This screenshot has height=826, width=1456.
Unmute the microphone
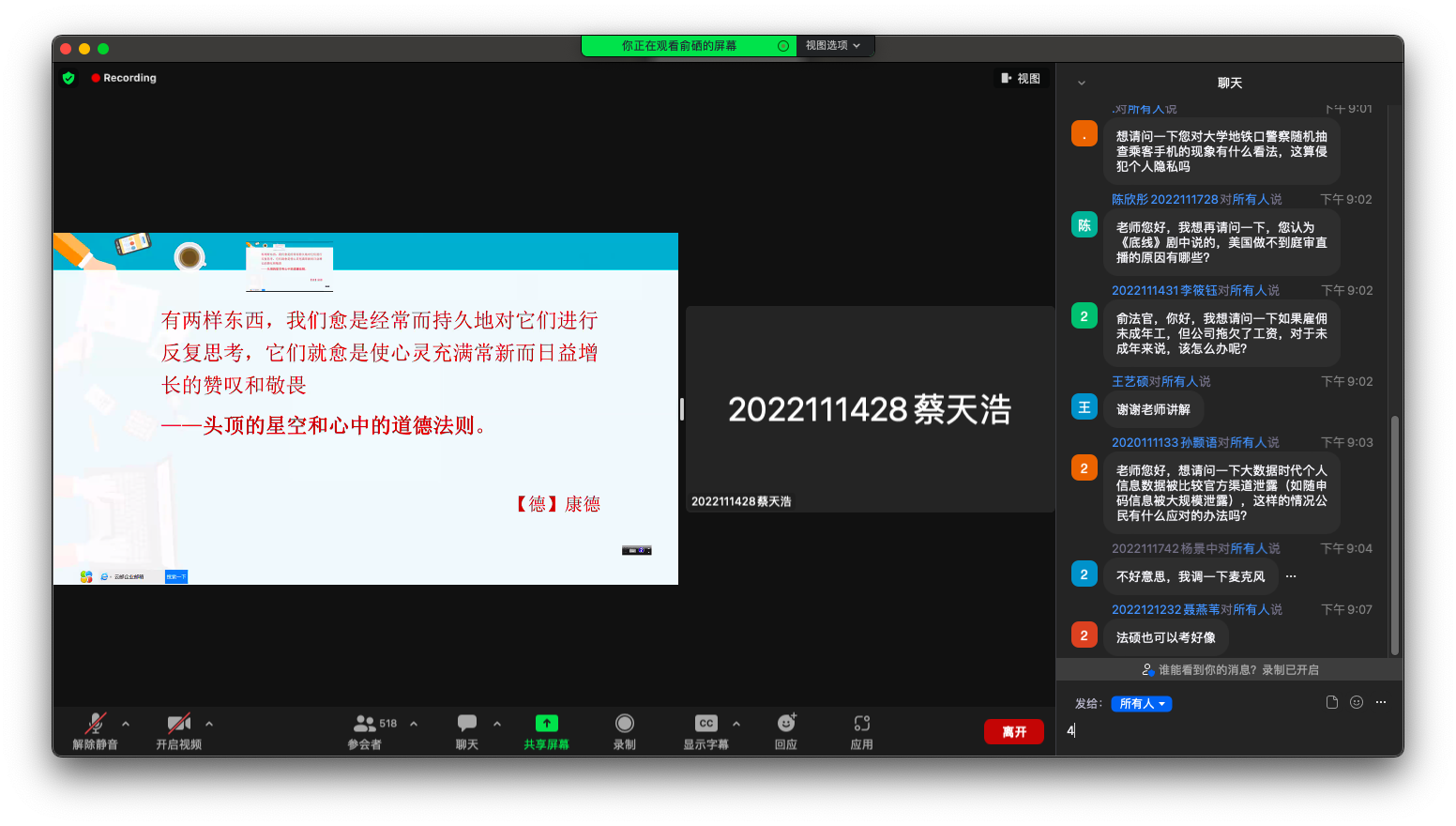[95, 724]
